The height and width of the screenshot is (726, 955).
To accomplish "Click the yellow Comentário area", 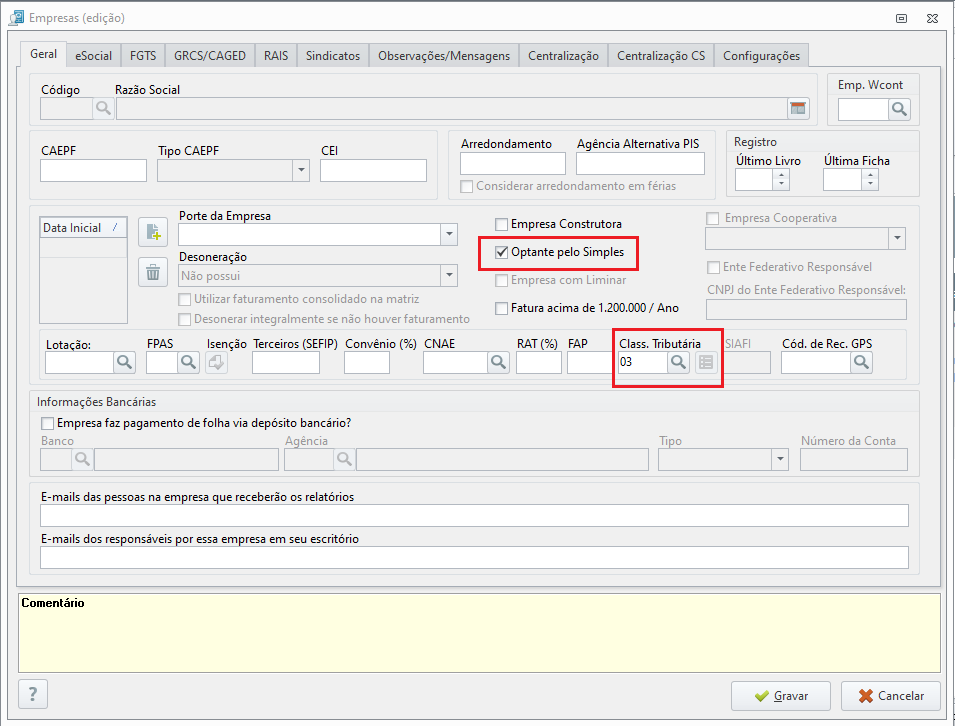I will coord(479,633).
